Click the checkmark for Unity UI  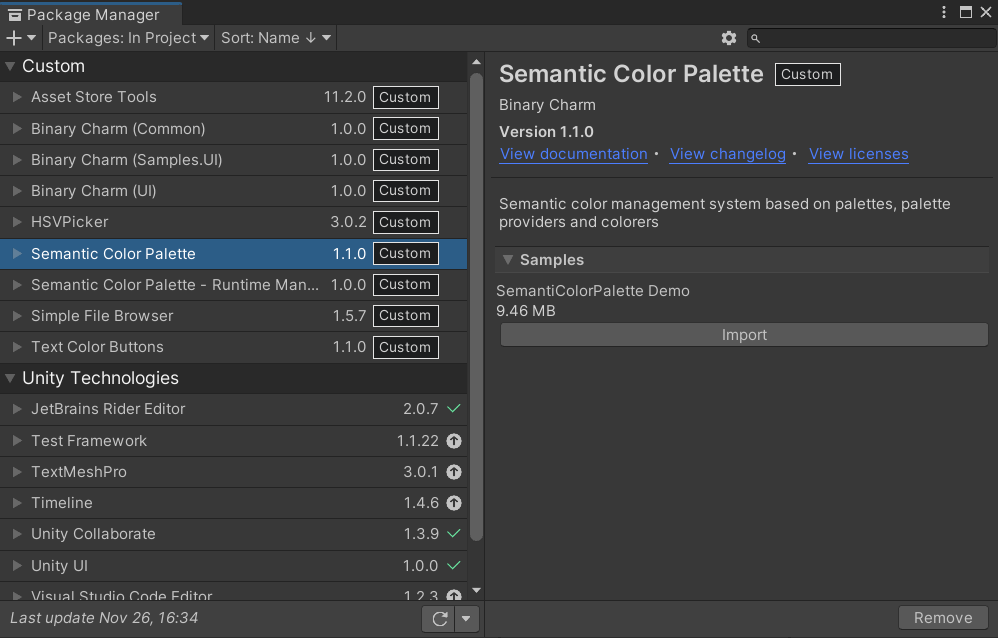click(x=454, y=565)
